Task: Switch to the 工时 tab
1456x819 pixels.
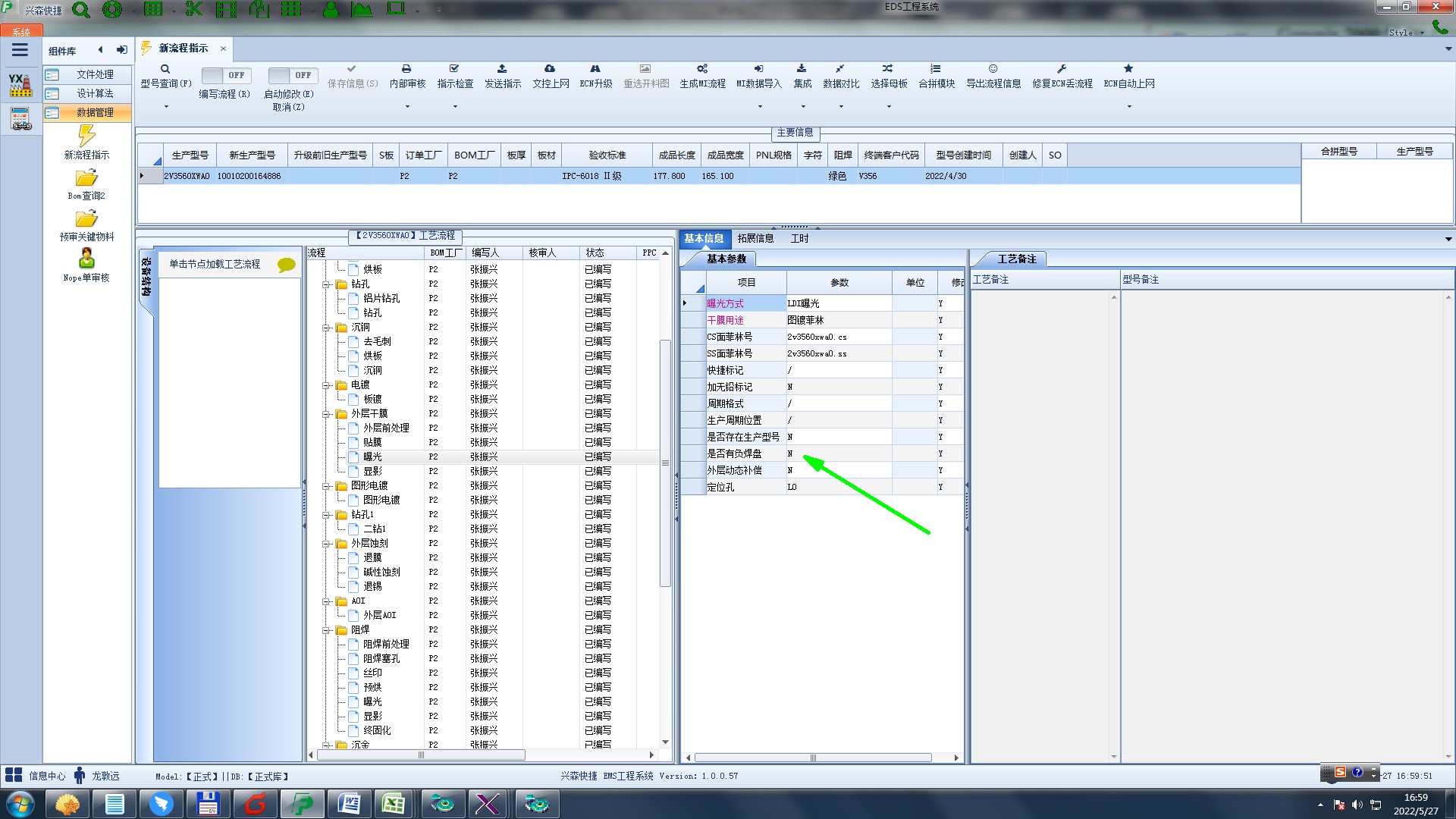Action: click(x=799, y=238)
